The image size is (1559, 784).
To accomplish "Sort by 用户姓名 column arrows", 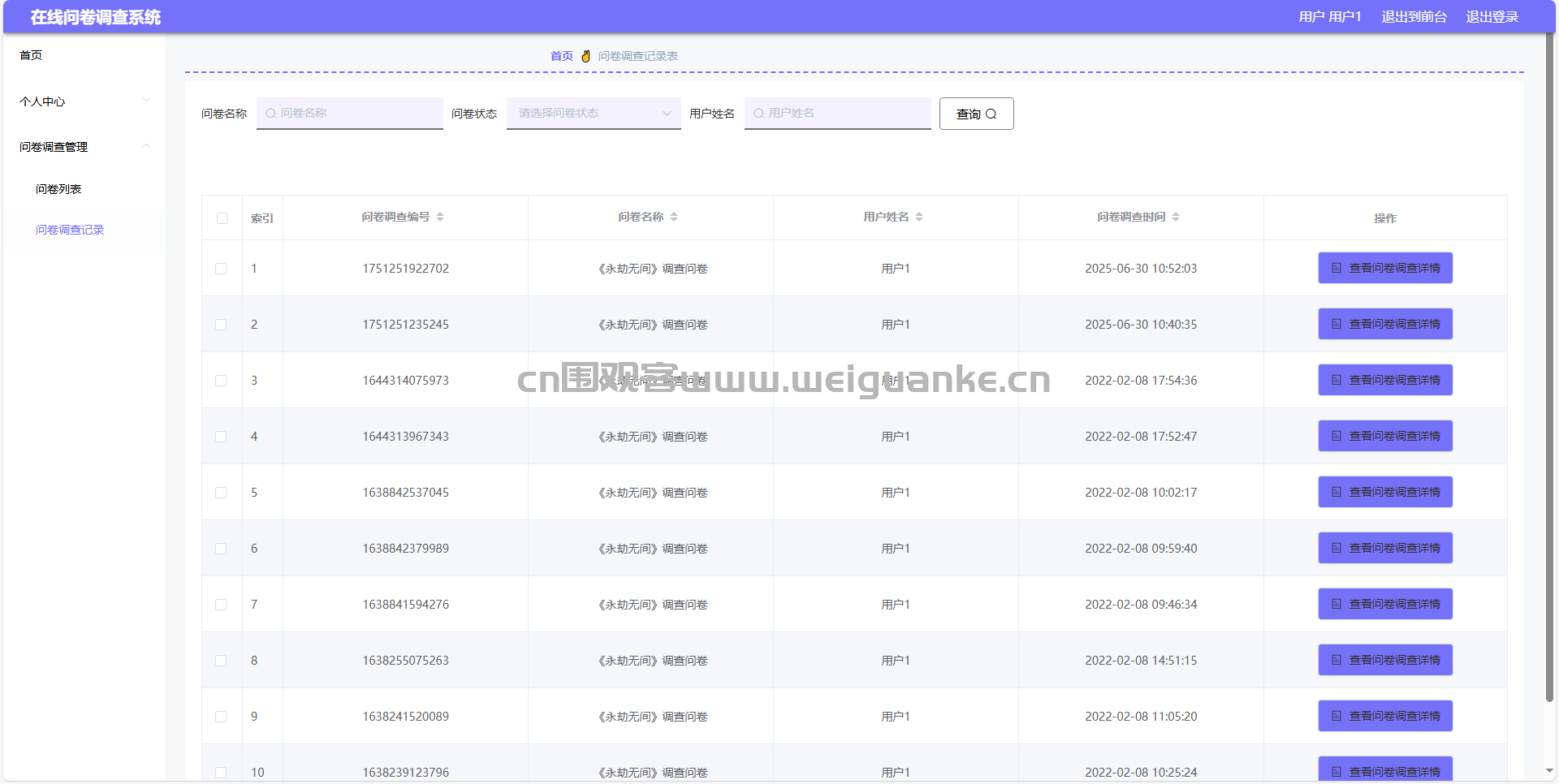I will pyautogui.click(x=919, y=217).
